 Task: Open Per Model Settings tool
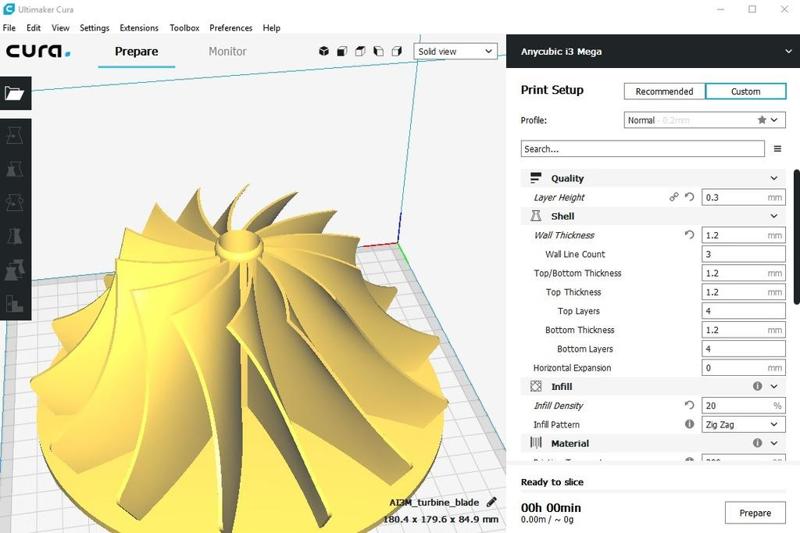pos(15,270)
